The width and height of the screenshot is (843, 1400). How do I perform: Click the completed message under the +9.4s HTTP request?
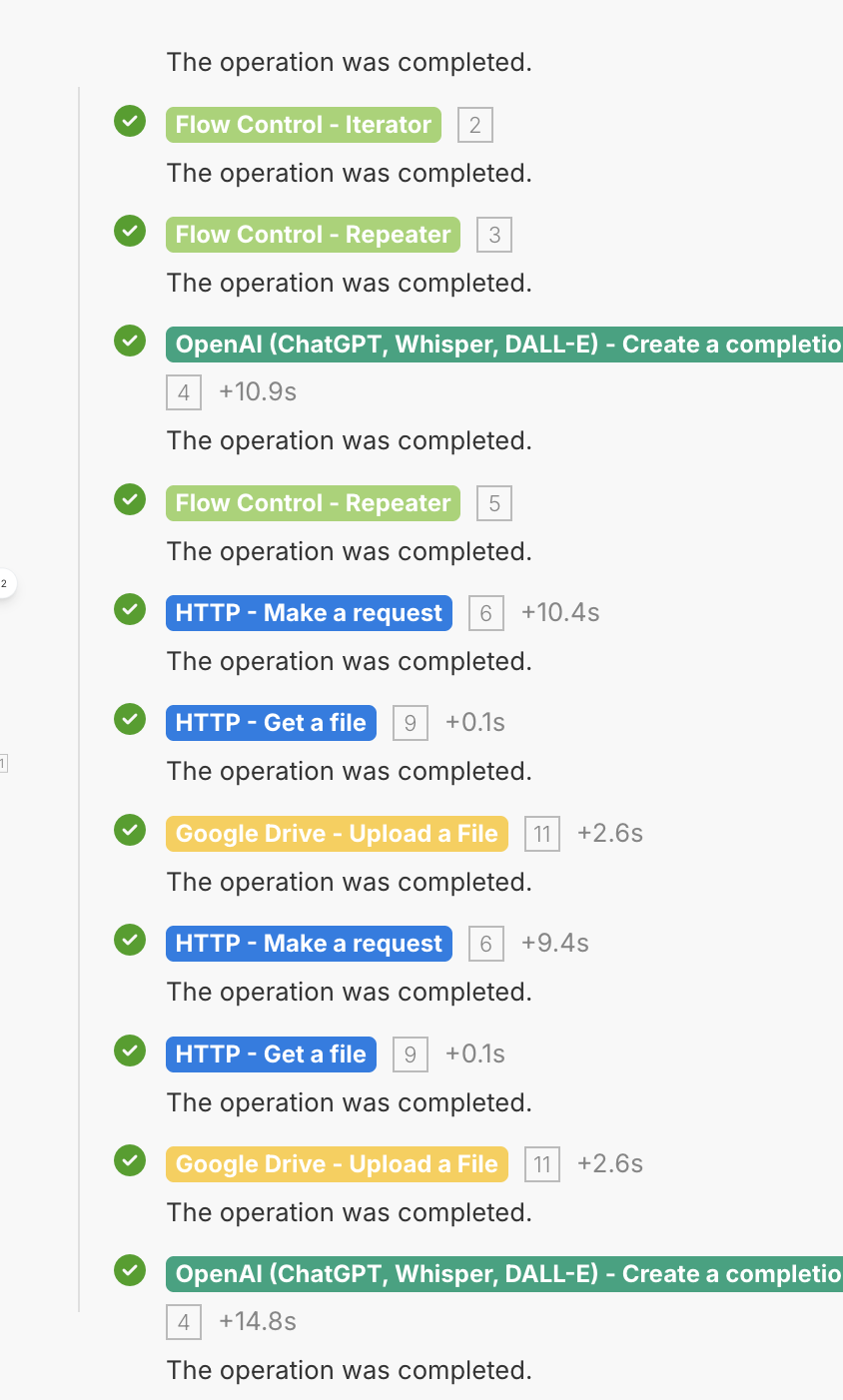[350, 992]
